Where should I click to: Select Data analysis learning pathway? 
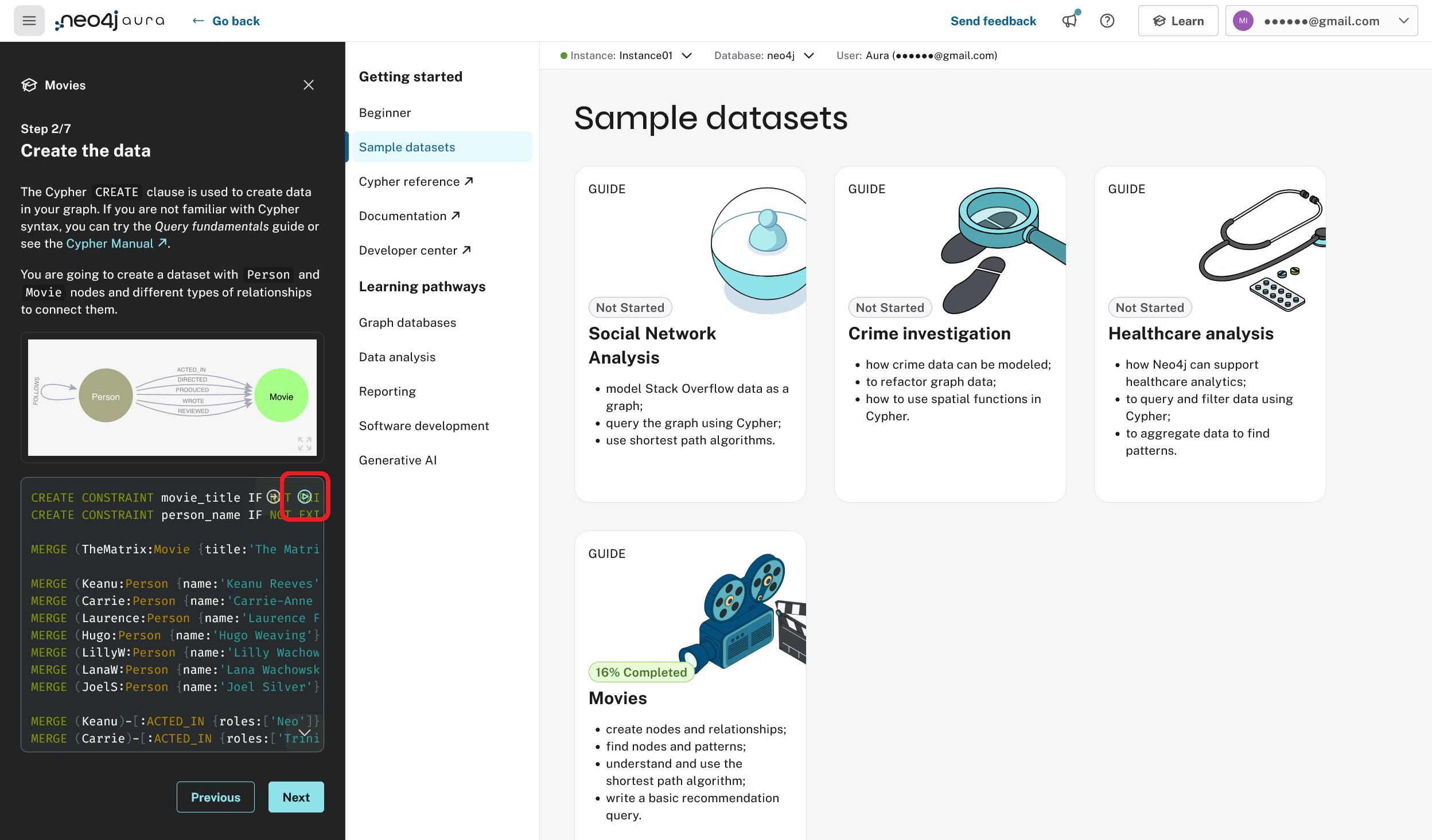pos(397,357)
